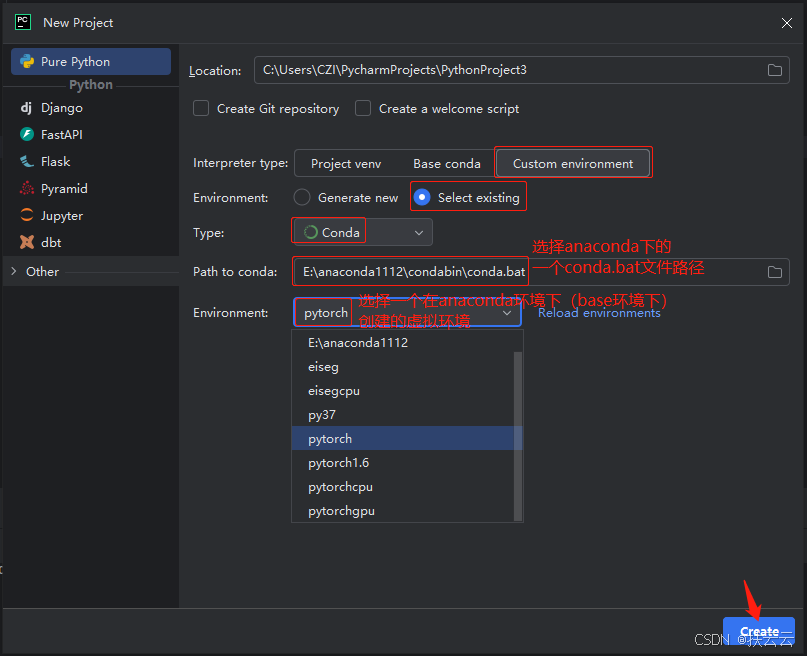
Task: Choose the Django project icon
Action: (x=26, y=108)
